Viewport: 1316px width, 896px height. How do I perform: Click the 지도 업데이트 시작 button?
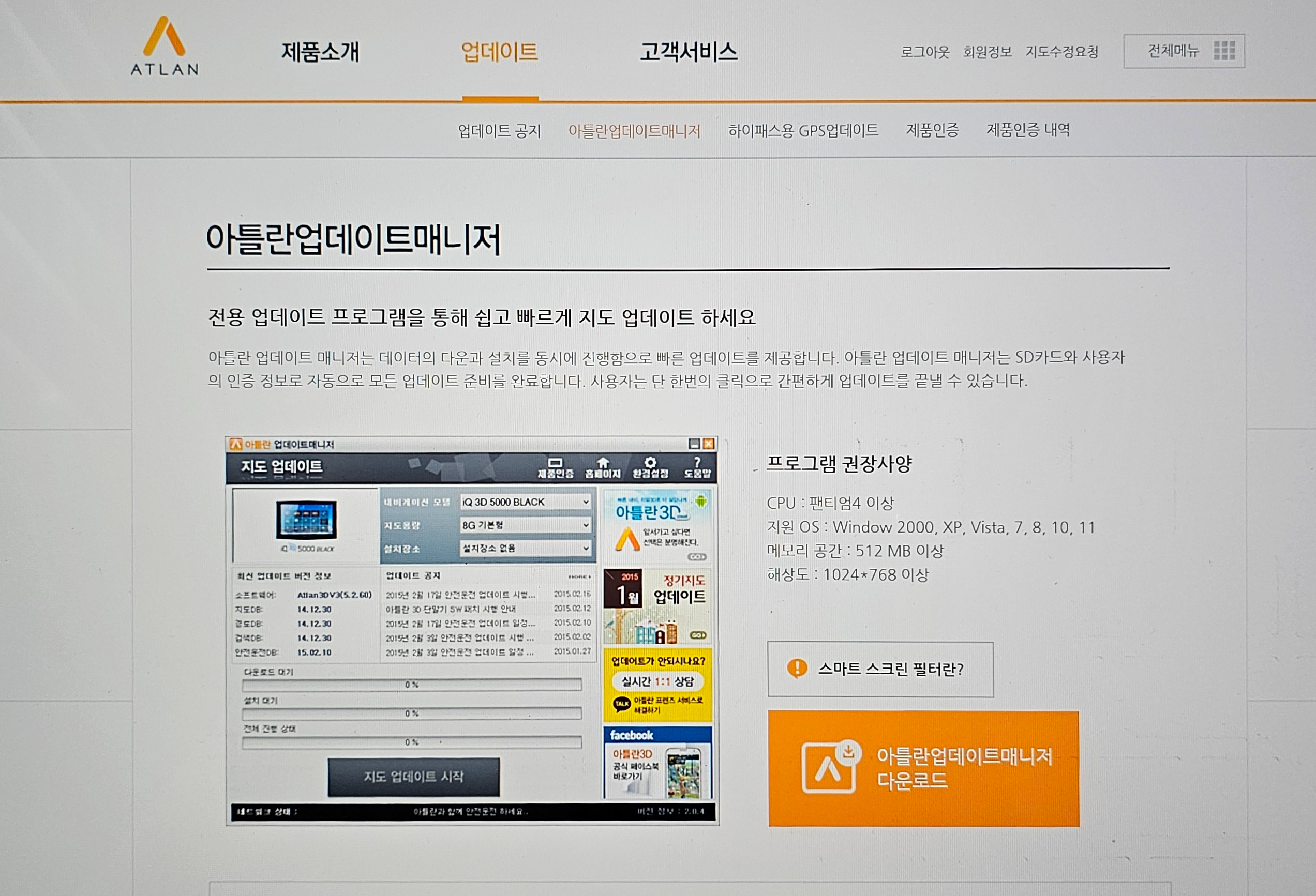(413, 777)
